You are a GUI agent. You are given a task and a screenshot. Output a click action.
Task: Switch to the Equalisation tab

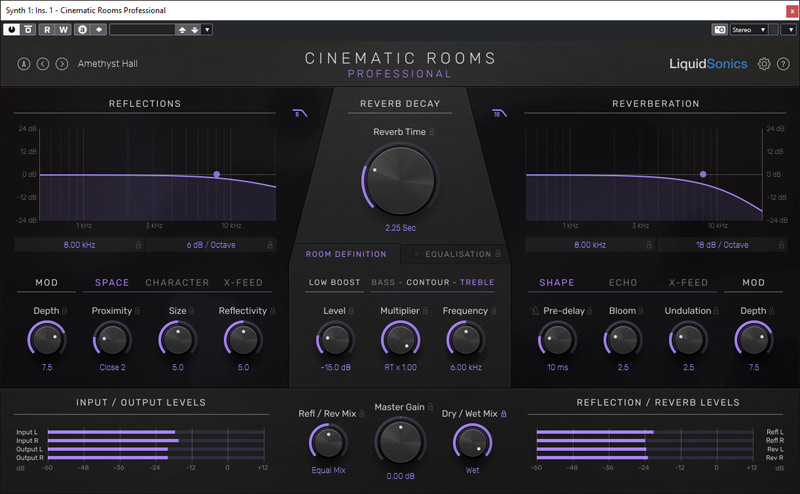457,254
